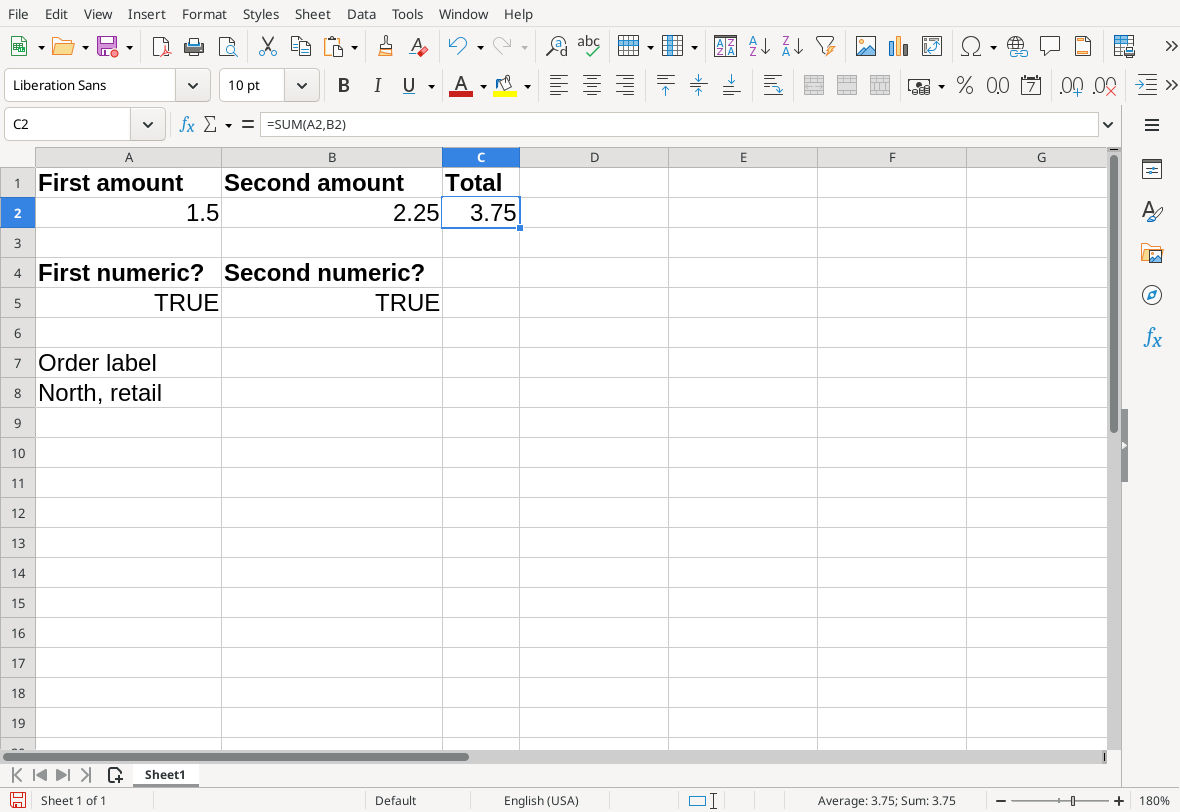Open the Insert menu
The height and width of the screenshot is (812, 1180).
pos(147,14)
